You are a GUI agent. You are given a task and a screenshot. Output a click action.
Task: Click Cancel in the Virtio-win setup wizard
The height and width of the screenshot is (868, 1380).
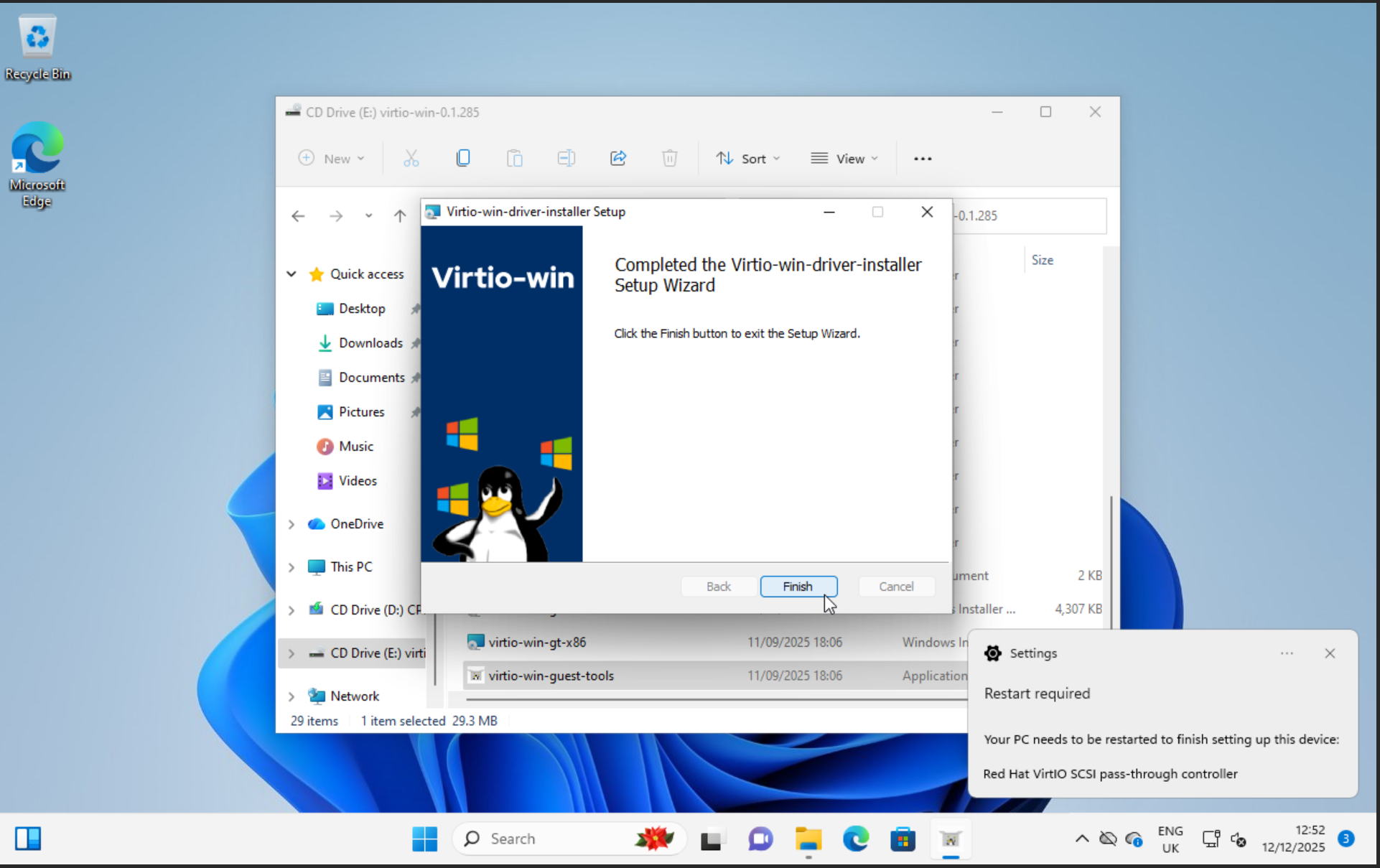point(896,587)
